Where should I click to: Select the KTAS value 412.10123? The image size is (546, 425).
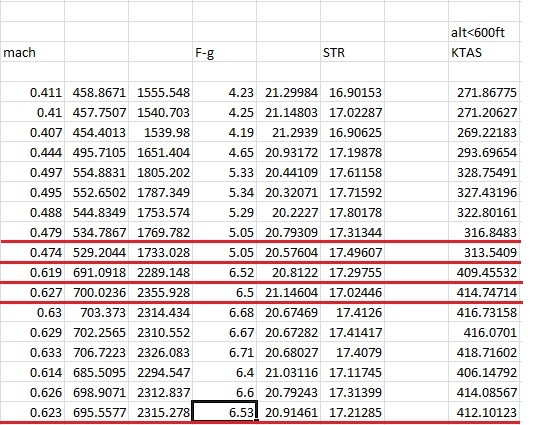(484, 412)
